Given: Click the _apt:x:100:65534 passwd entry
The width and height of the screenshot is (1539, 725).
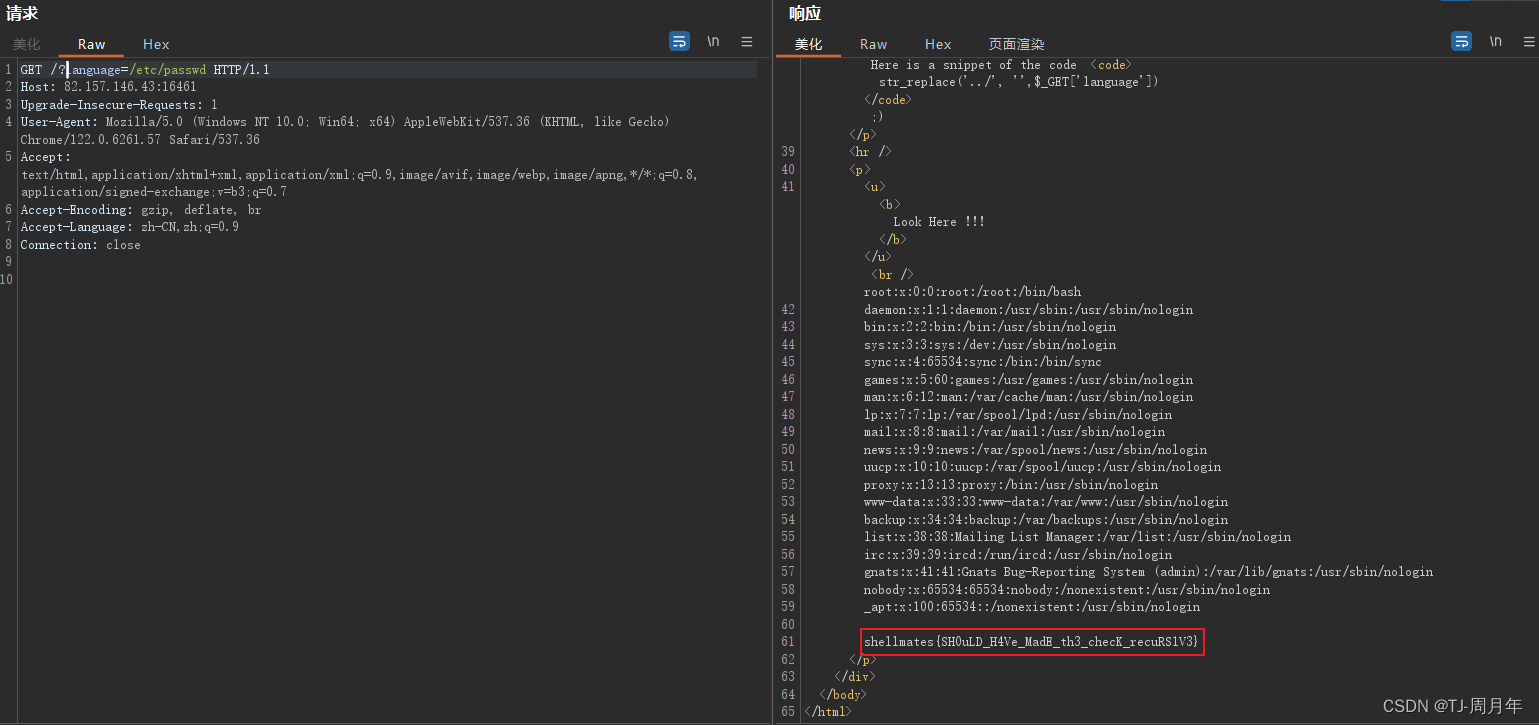Looking at the screenshot, I should coord(1032,607).
